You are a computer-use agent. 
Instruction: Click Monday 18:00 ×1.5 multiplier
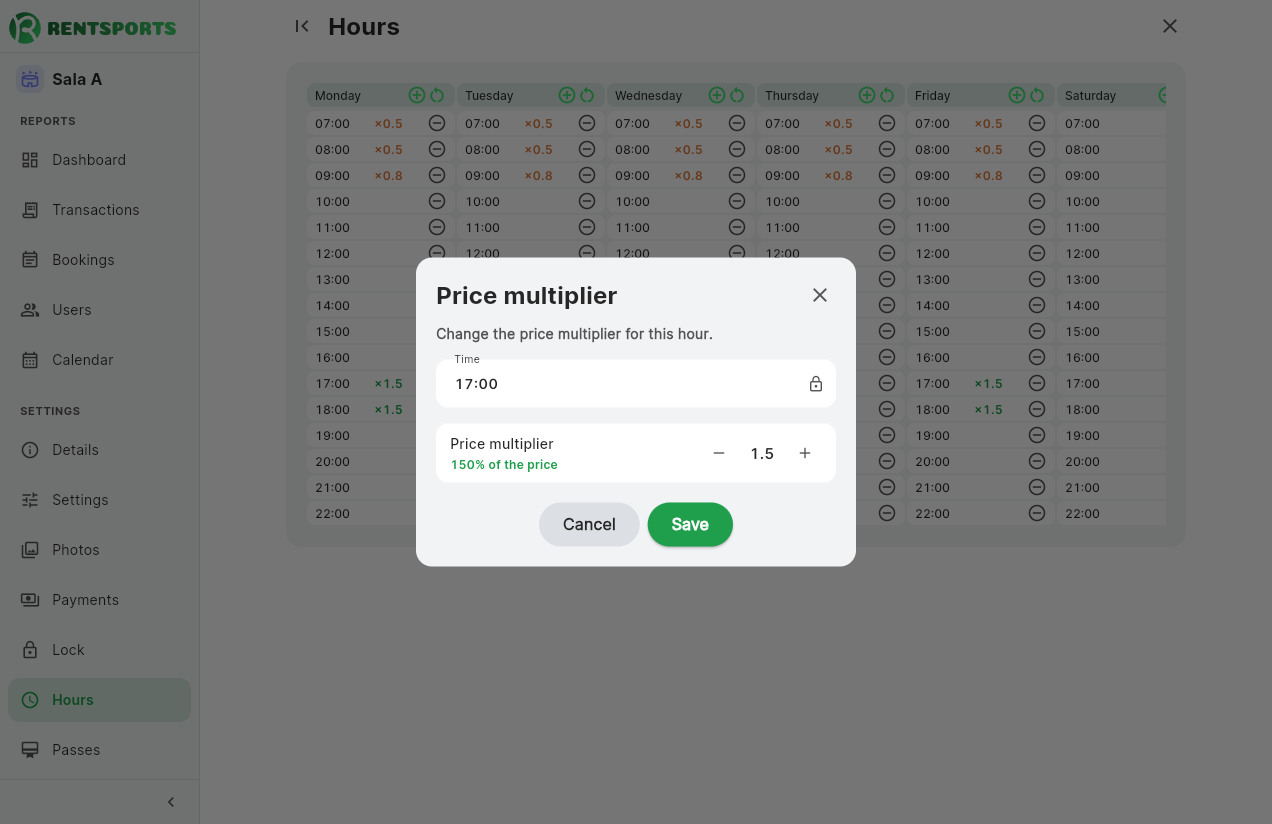tap(388, 410)
